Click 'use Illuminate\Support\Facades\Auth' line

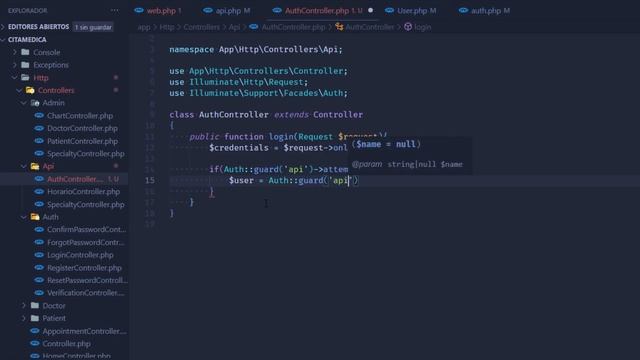click(258, 93)
